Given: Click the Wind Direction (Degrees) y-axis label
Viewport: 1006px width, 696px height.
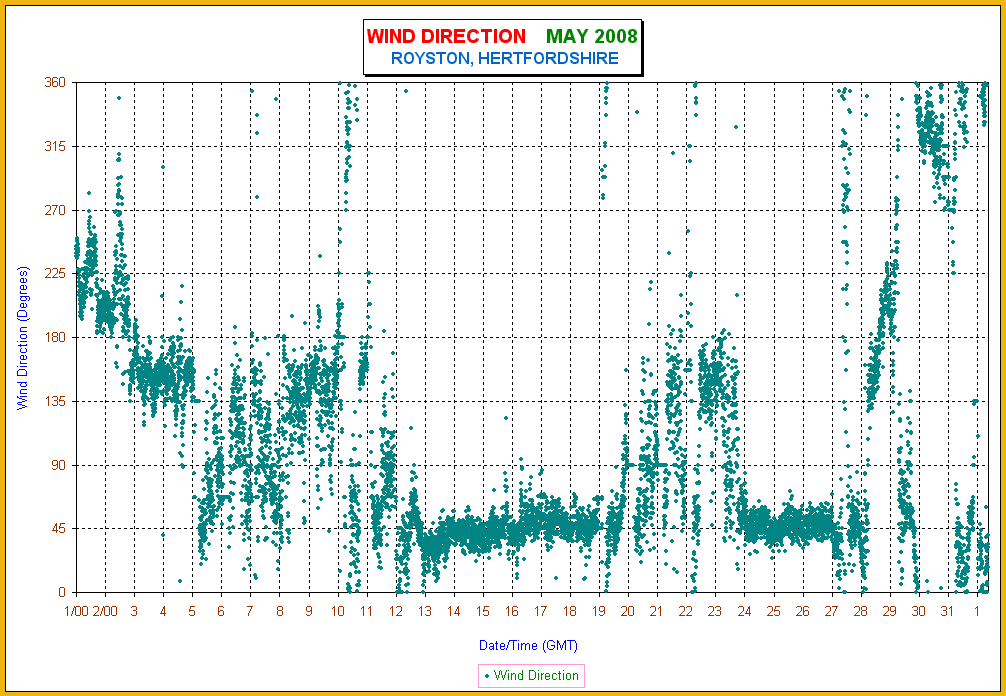Looking at the screenshot, I should [x=22, y=337].
